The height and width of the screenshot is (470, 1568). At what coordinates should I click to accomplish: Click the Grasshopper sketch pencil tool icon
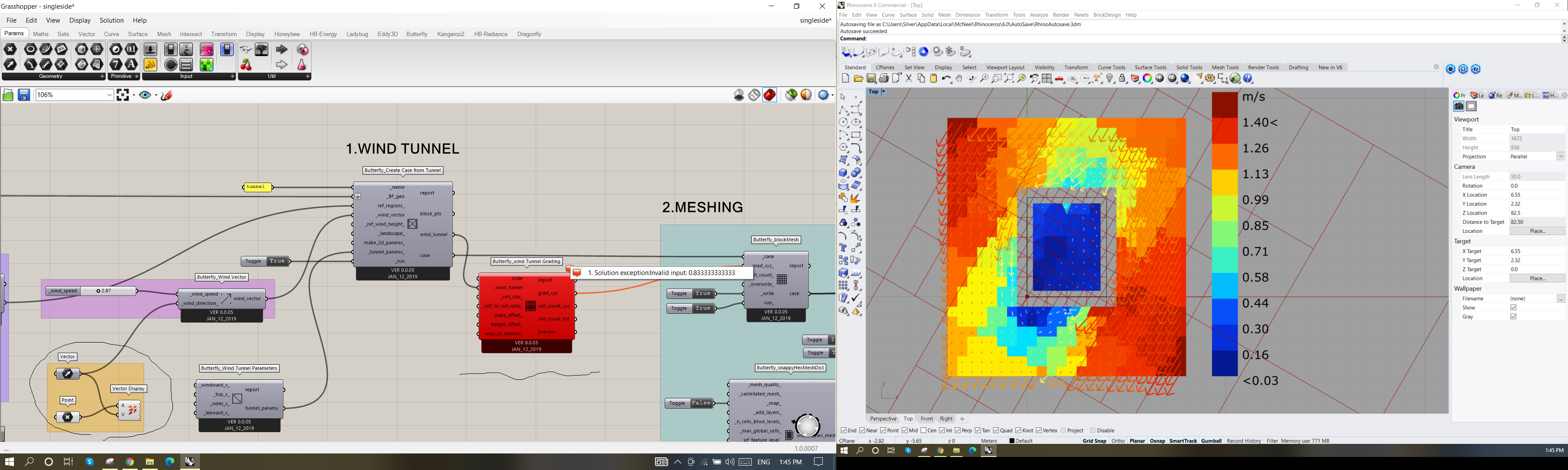[x=167, y=95]
